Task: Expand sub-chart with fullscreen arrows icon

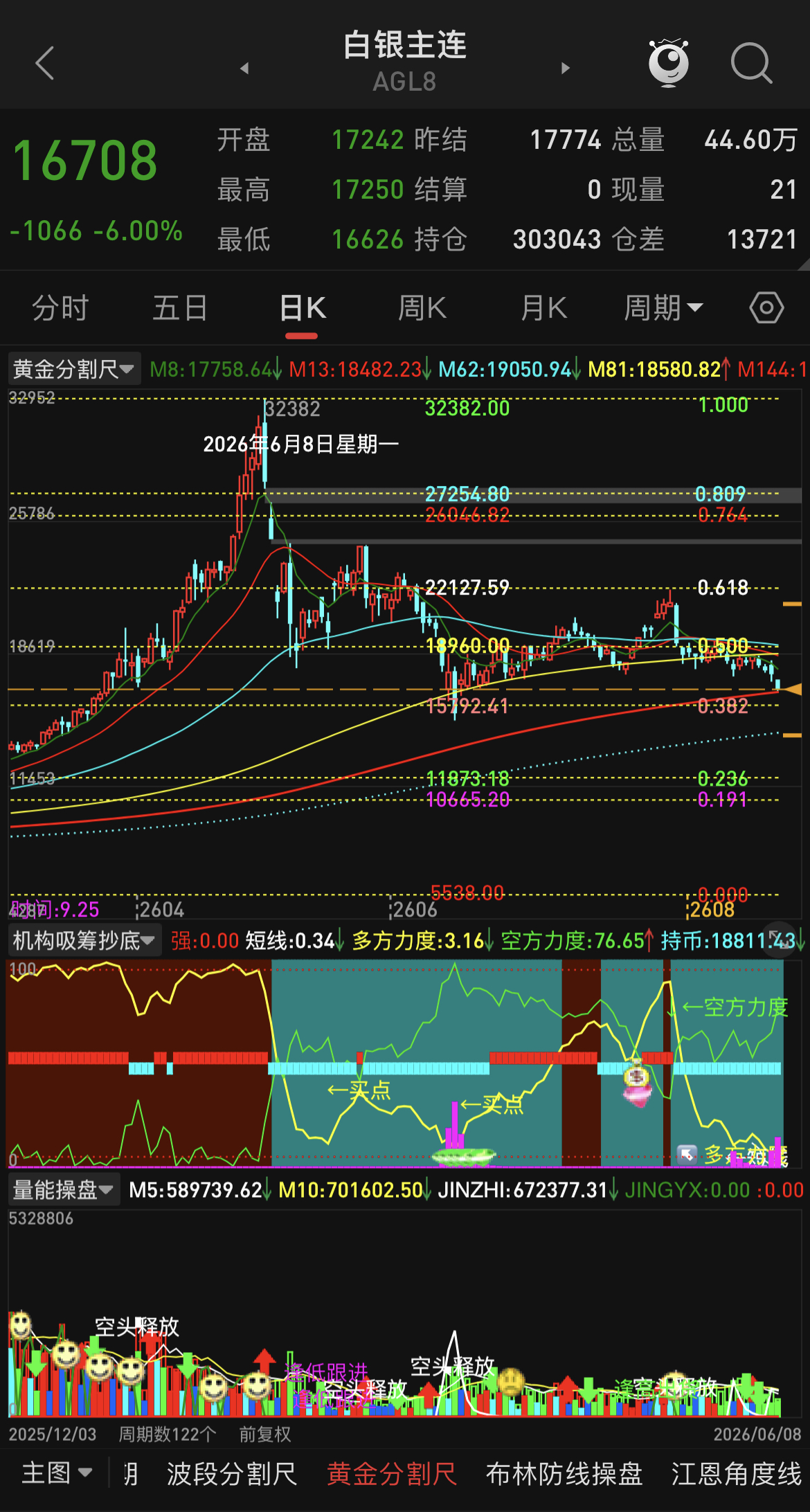Action: [779, 939]
